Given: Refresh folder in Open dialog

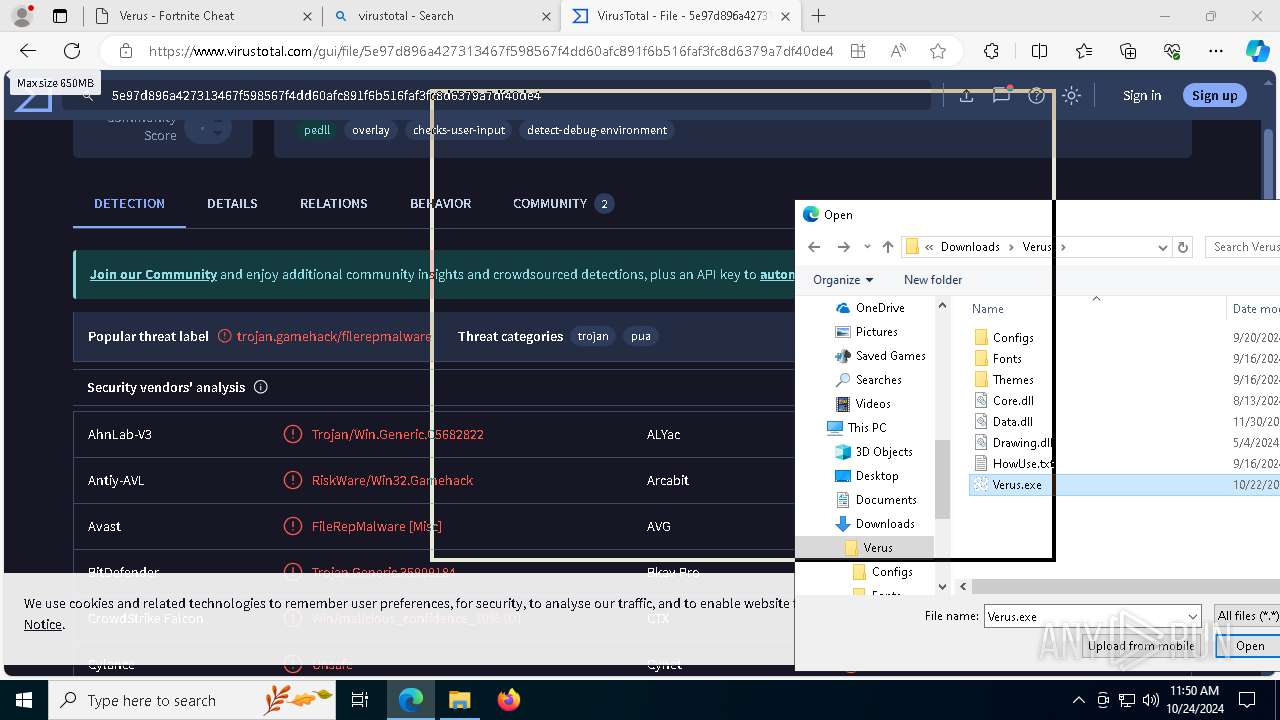Looking at the screenshot, I should click(1183, 247).
